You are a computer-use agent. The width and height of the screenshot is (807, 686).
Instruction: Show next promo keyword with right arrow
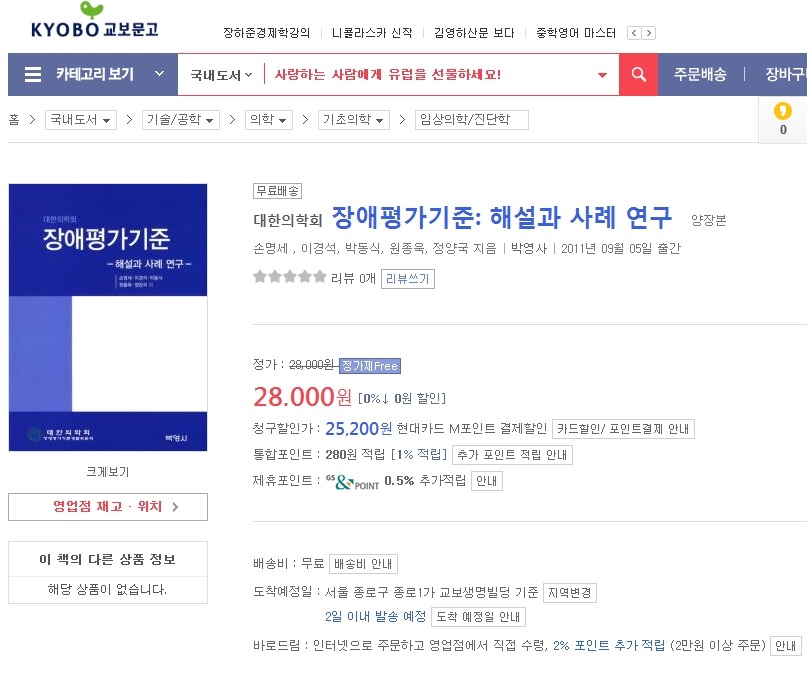648,33
